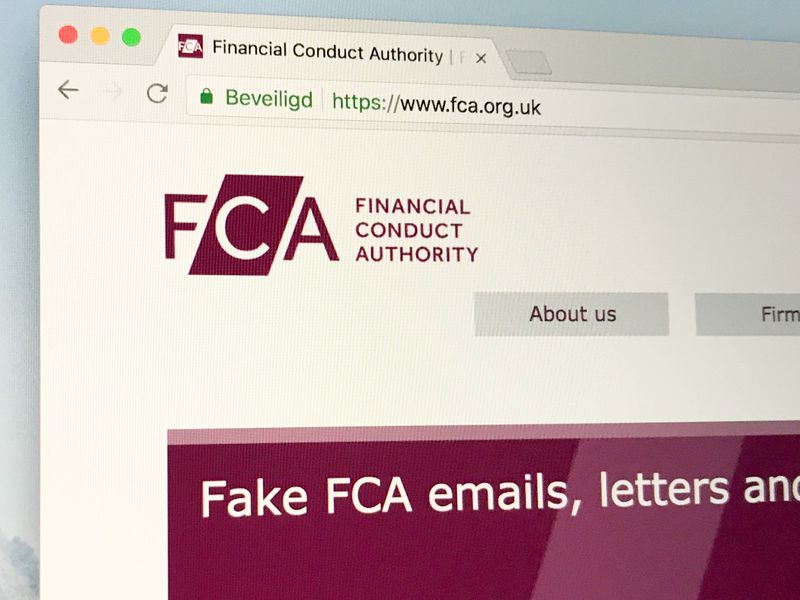
Task: Click the red close window button
Action: coord(68,35)
